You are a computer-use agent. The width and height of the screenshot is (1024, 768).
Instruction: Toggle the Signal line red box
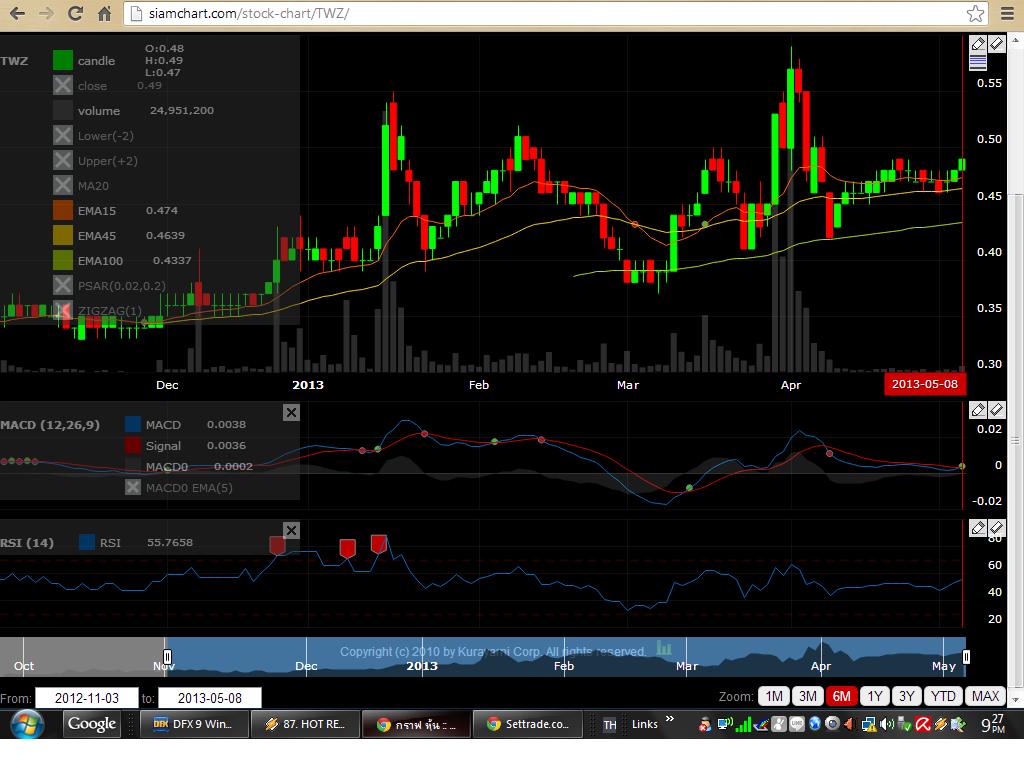(133, 445)
